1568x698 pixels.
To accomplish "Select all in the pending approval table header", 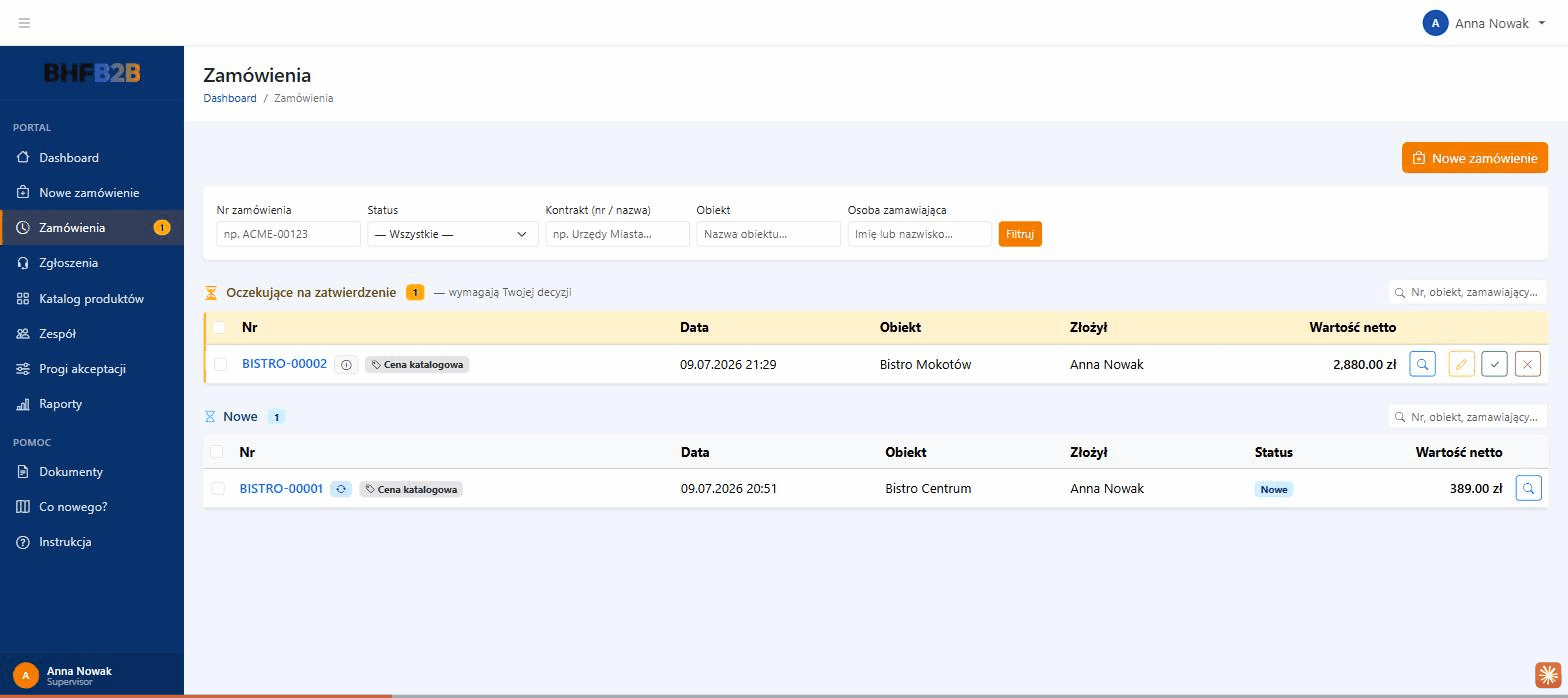I will click(x=219, y=327).
